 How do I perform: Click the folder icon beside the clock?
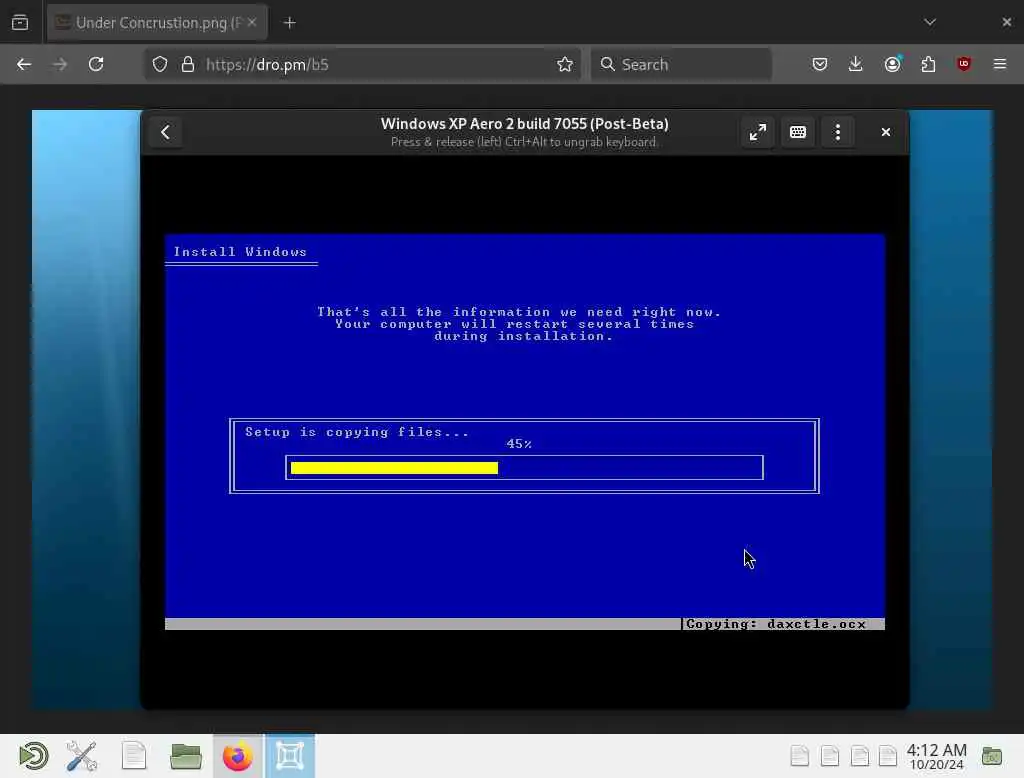[x=992, y=756]
